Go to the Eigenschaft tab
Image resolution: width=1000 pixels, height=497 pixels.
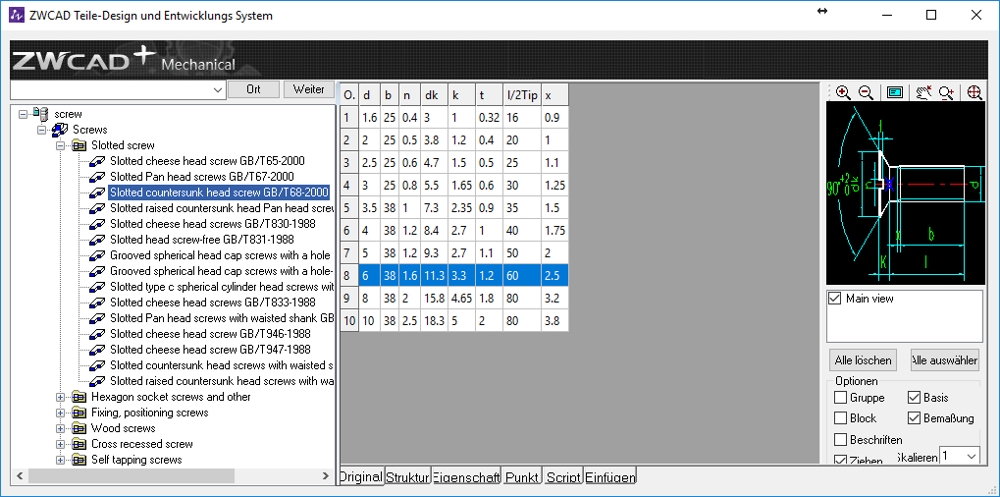click(x=467, y=477)
